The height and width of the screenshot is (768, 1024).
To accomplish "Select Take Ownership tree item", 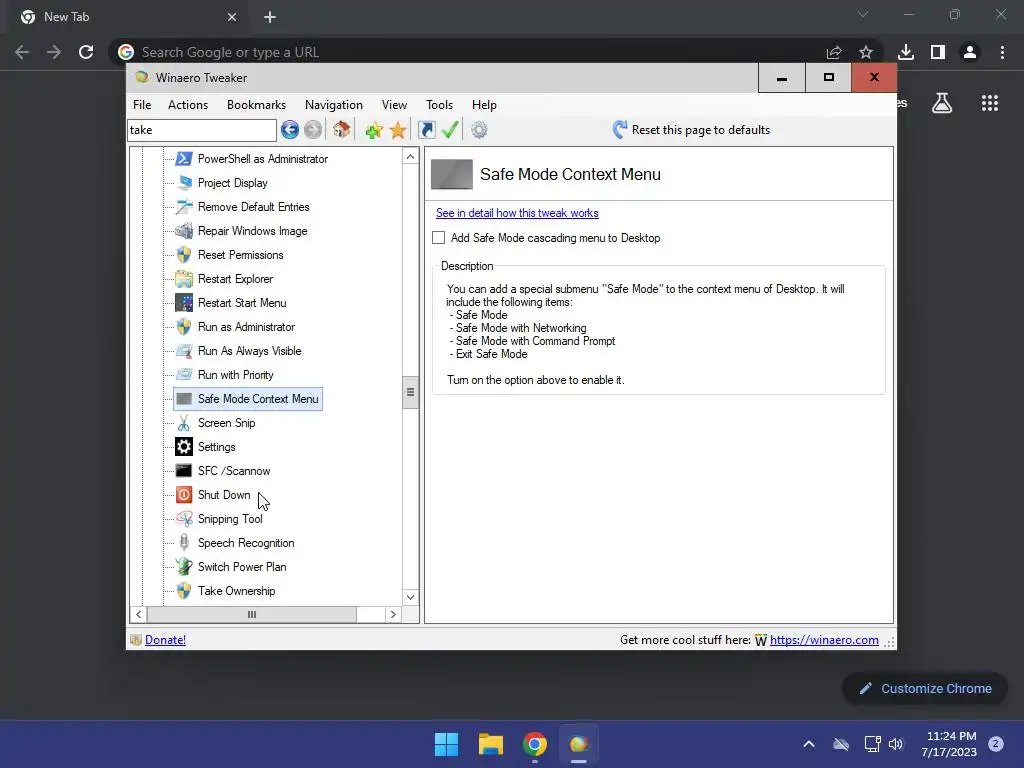I will pyautogui.click(x=236, y=591).
